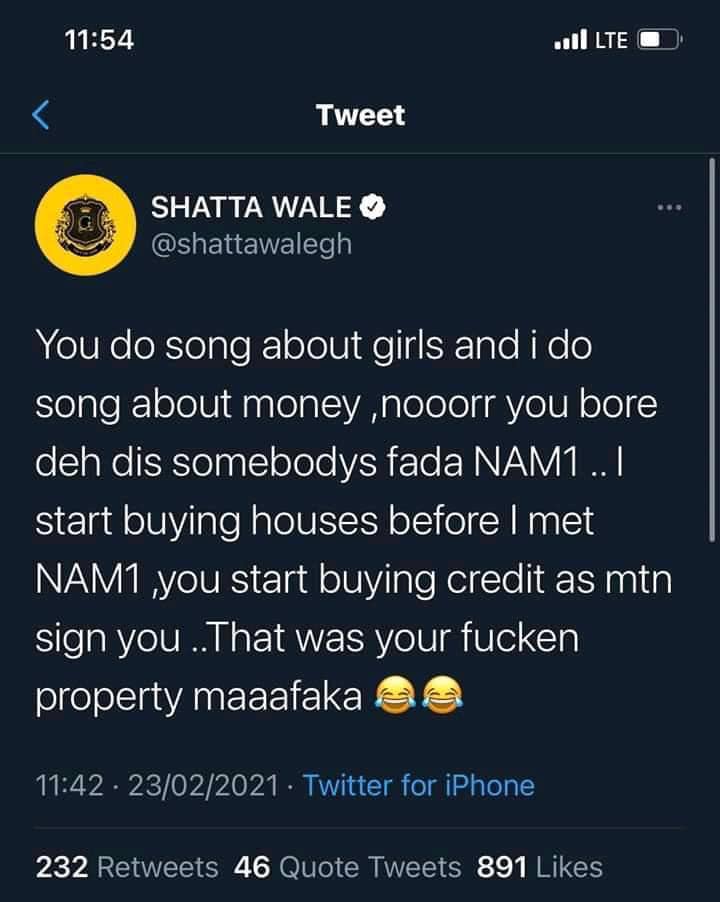View the 46 Quote Tweets list
The image size is (720, 902).
[347, 867]
